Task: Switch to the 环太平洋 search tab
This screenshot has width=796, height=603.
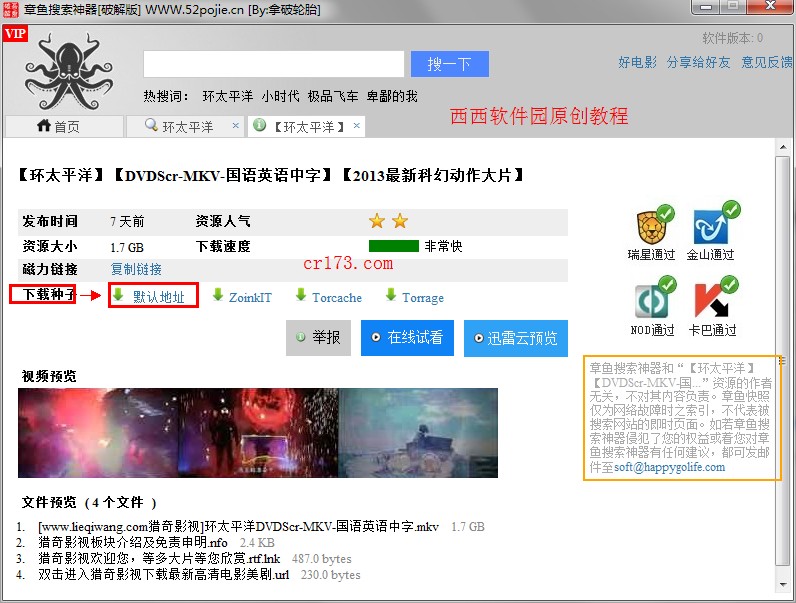Action: [x=185, y=126]
